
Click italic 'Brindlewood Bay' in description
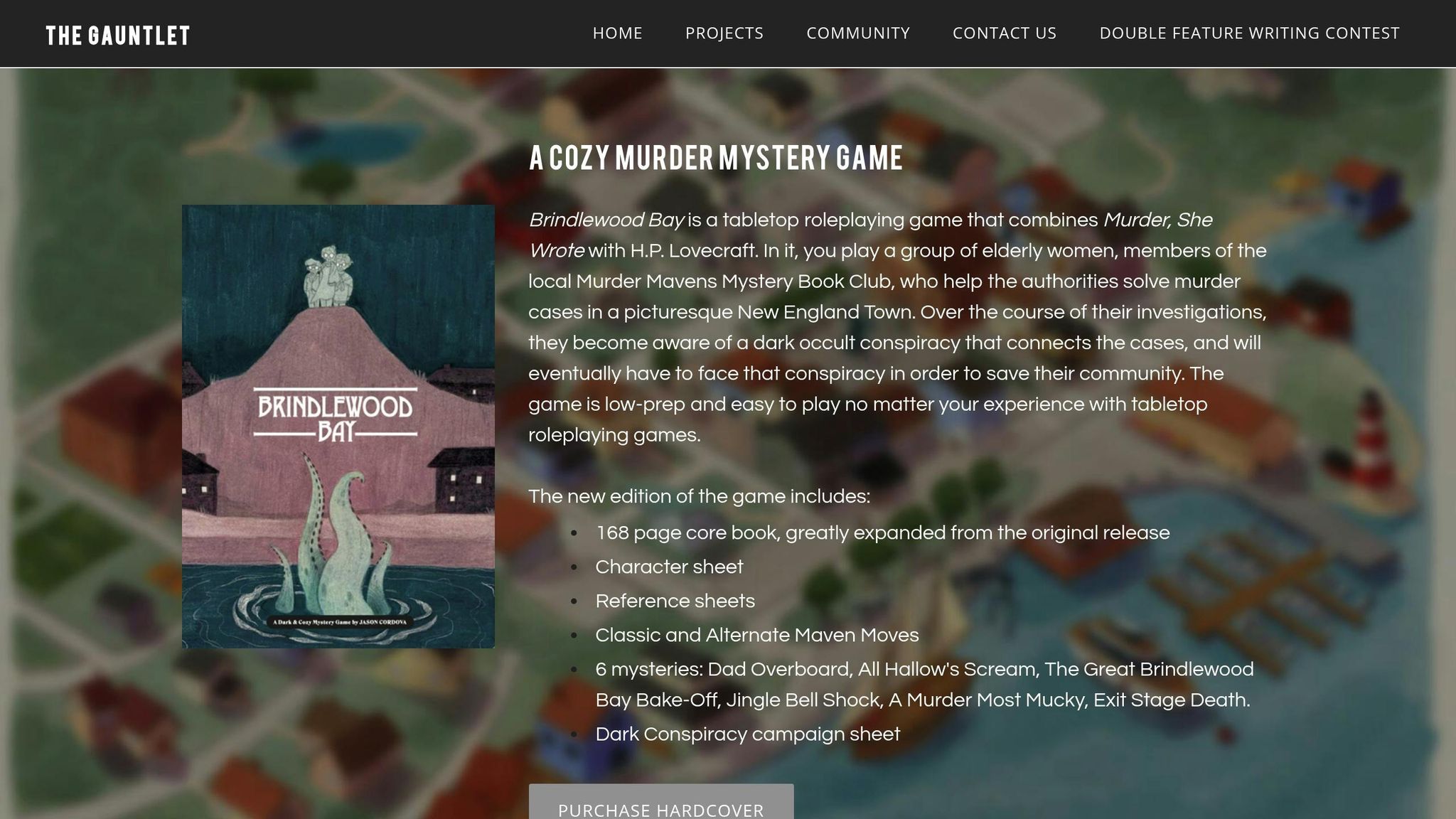tap(606, 220)
